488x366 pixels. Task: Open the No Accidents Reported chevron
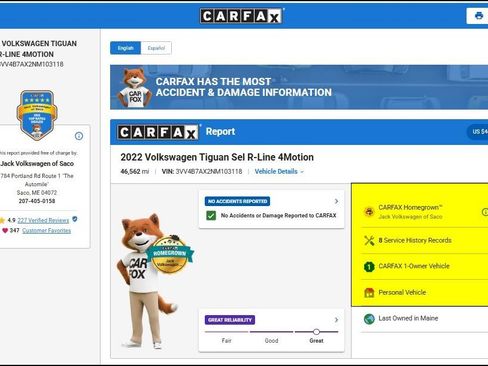336,201
